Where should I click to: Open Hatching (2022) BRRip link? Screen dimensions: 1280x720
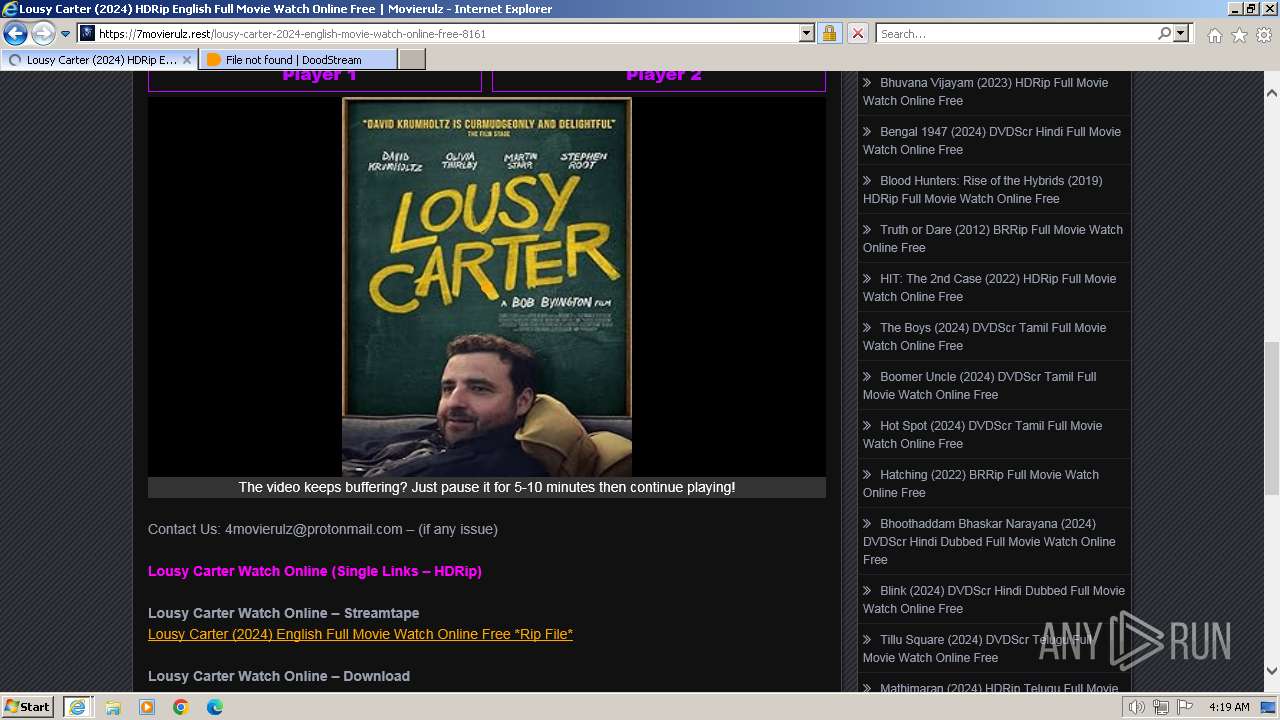(981, 484)
